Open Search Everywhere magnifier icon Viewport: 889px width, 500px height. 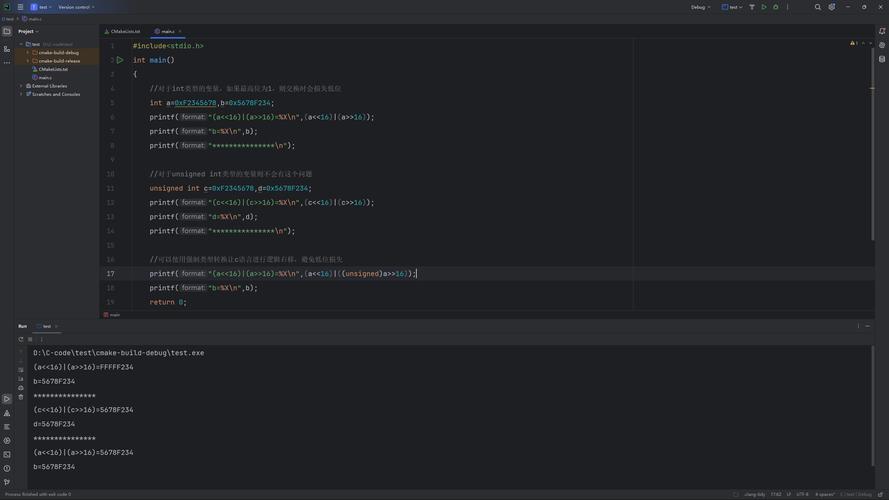pyautogui.click(x=817, y=7)
